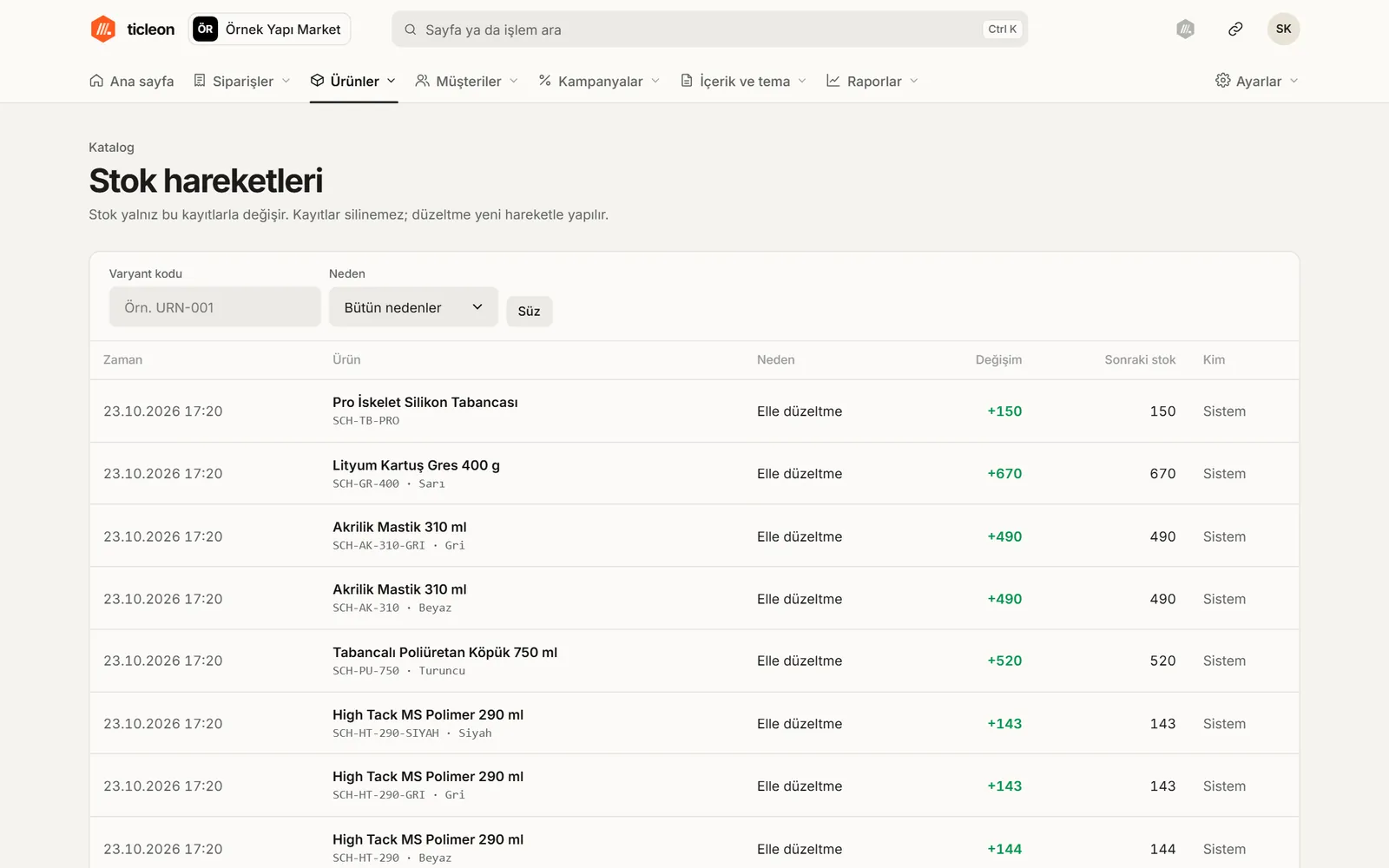Image resolution: width=1389 pixels, height=868 pixels.
Task: Click the Katalog breadcrumb
Action: pos(111,148)
